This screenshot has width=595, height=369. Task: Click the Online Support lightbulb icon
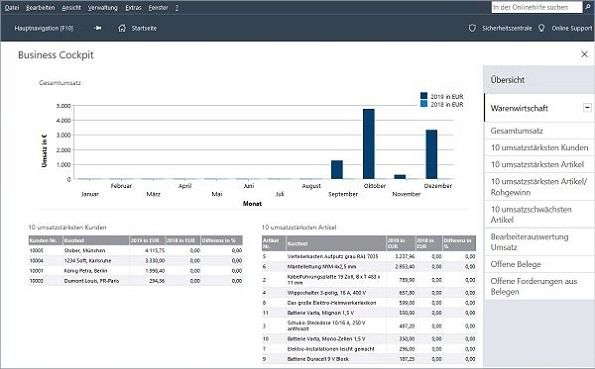pos(541,28)
